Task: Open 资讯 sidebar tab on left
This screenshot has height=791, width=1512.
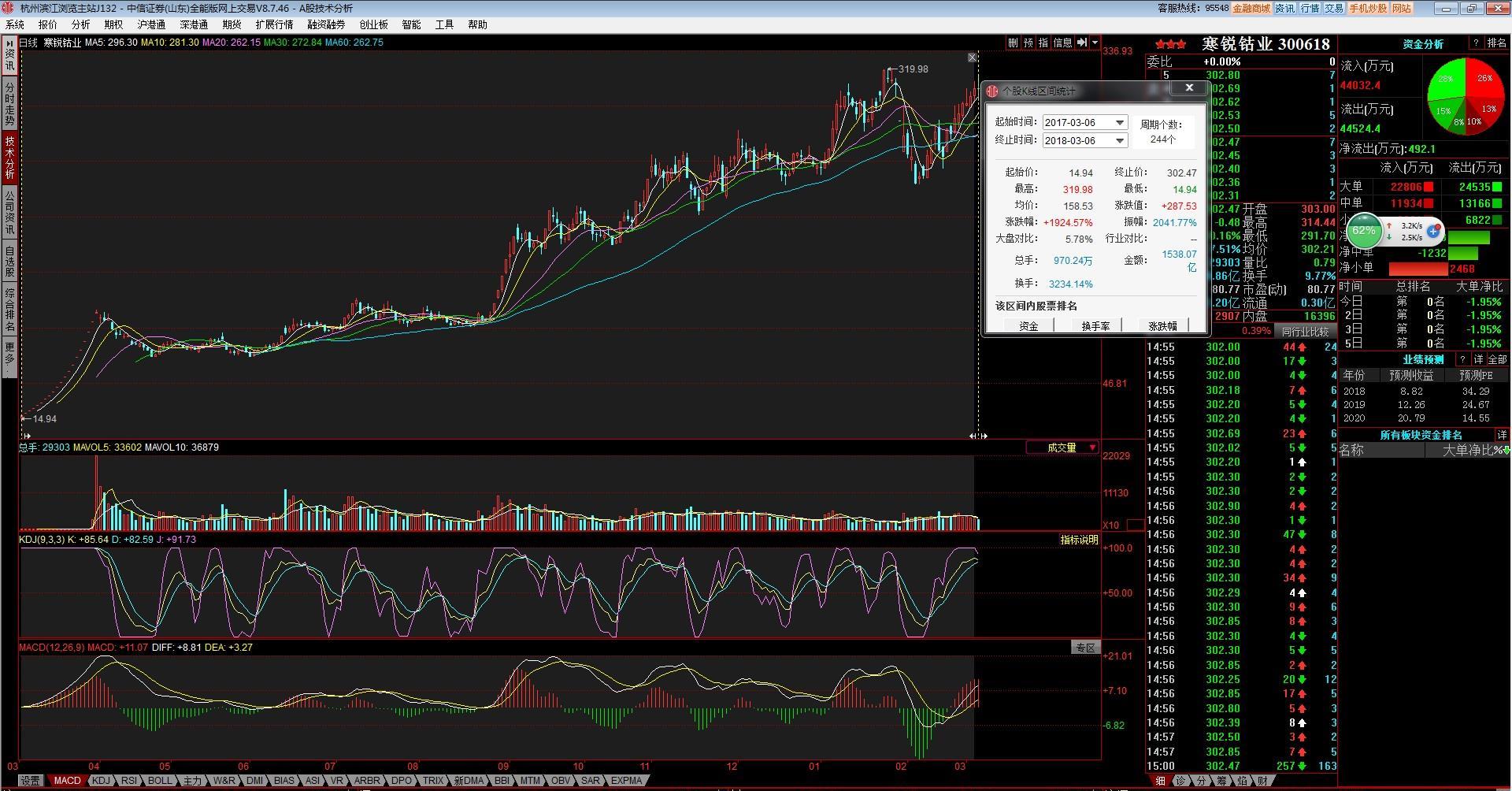Action: point(9,55)
